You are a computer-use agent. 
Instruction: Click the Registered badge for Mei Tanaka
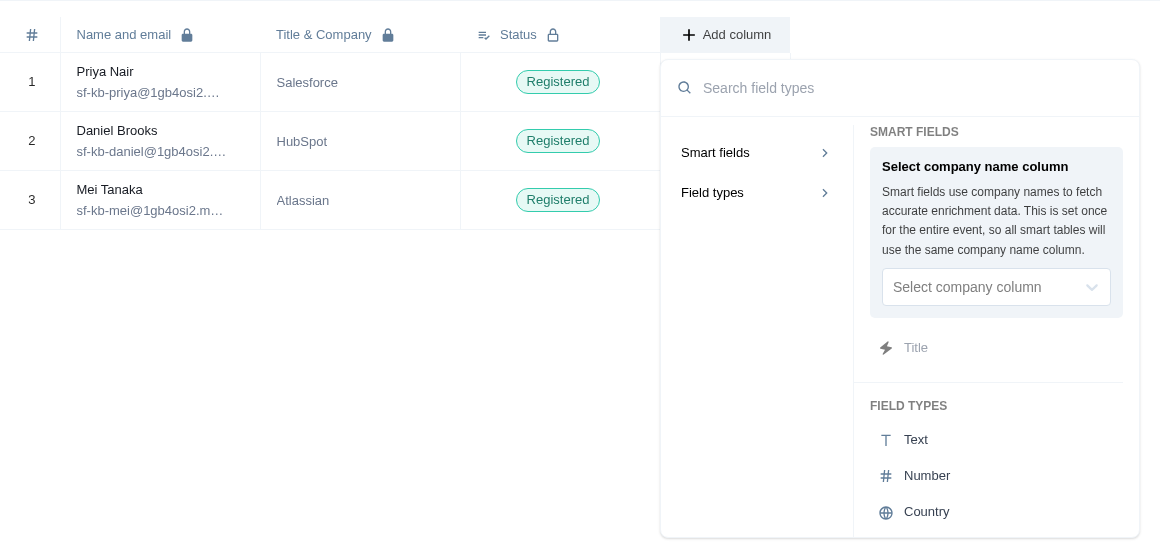(558, 200)
